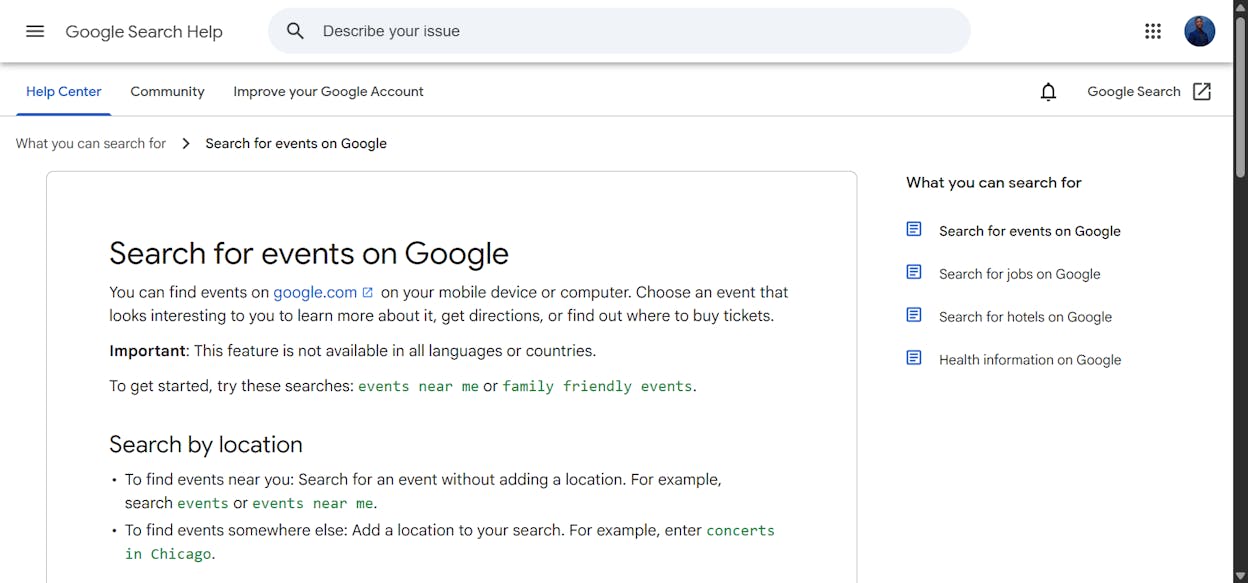Open the Google apps grid

click(x=1153, y=31)
